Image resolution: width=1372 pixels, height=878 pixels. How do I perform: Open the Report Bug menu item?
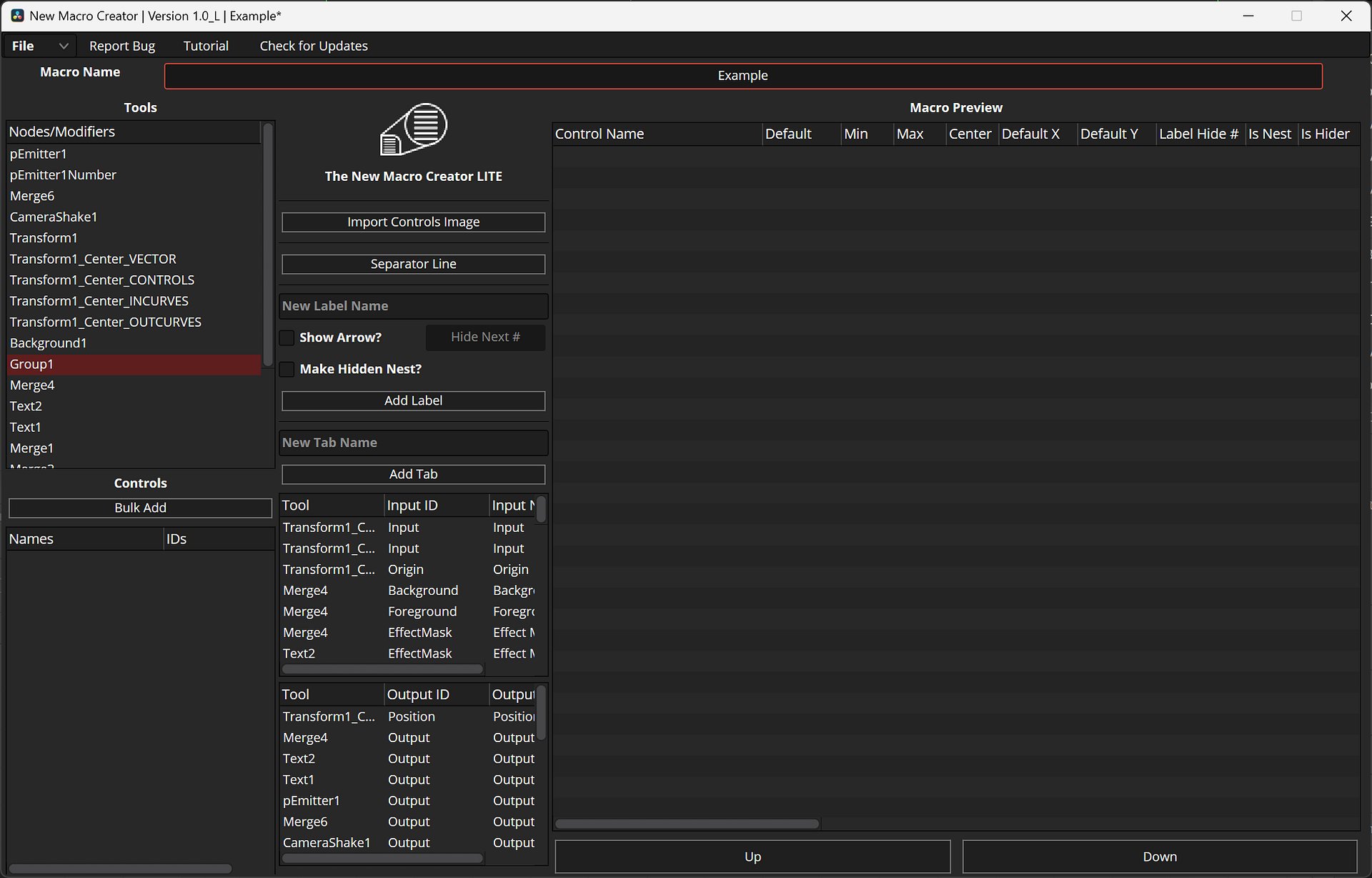point(122,46)
